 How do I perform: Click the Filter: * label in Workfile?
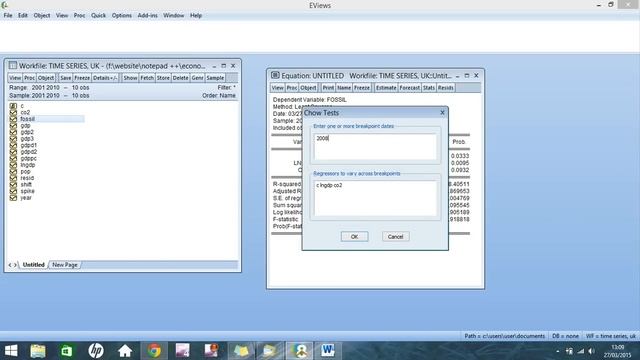point(227,87)
